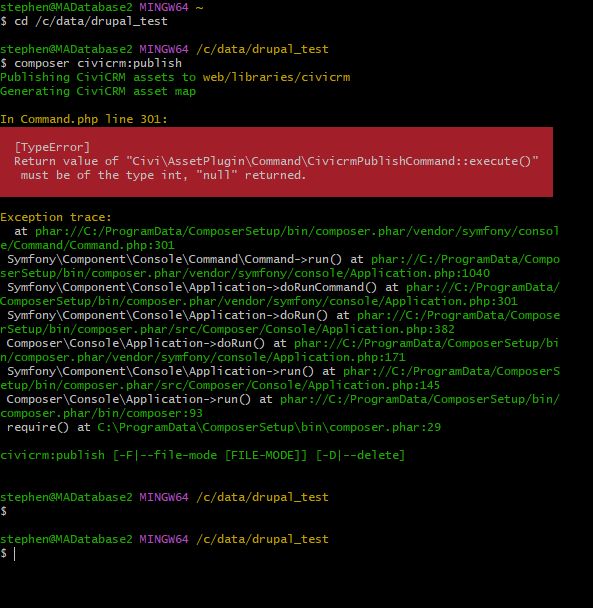Screen dimensions: 593x608
Task: Click the 'require() at' trace entry
Action: point(49,427)
